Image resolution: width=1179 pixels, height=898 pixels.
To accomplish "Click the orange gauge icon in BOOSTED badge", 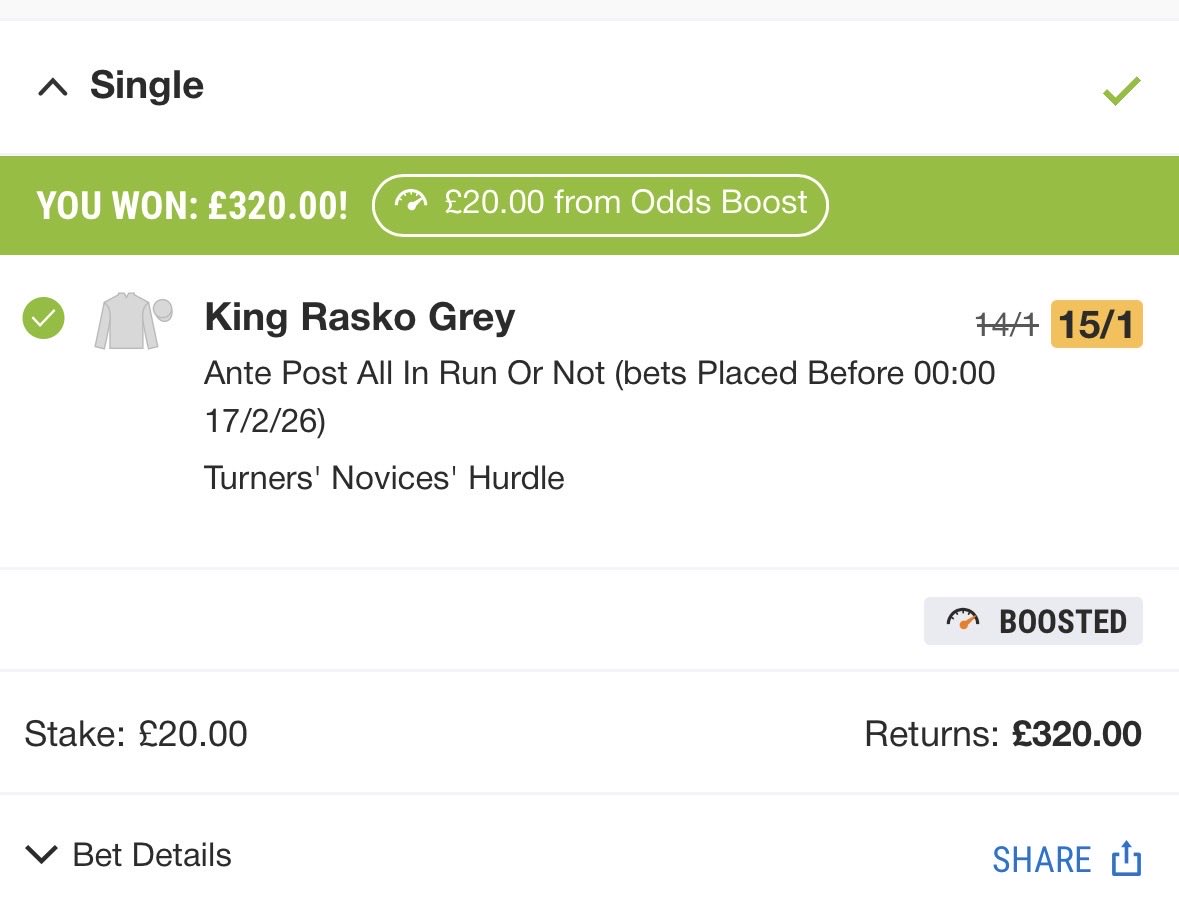I will 963,621.
